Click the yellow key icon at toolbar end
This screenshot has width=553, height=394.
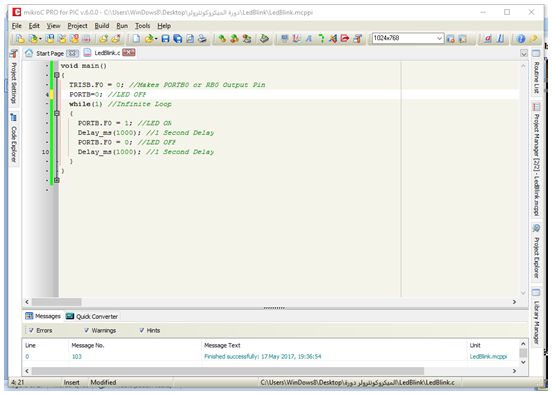[533, 38]
